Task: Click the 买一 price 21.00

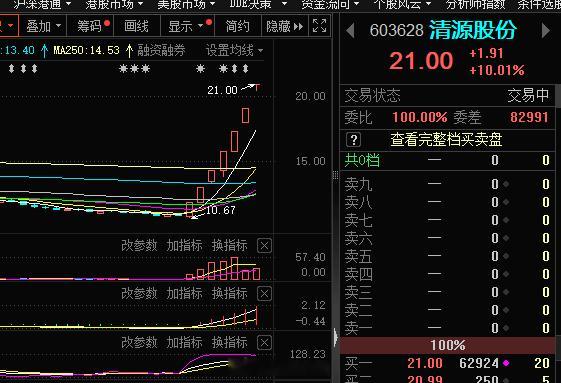Action: (x=425, y=363)
